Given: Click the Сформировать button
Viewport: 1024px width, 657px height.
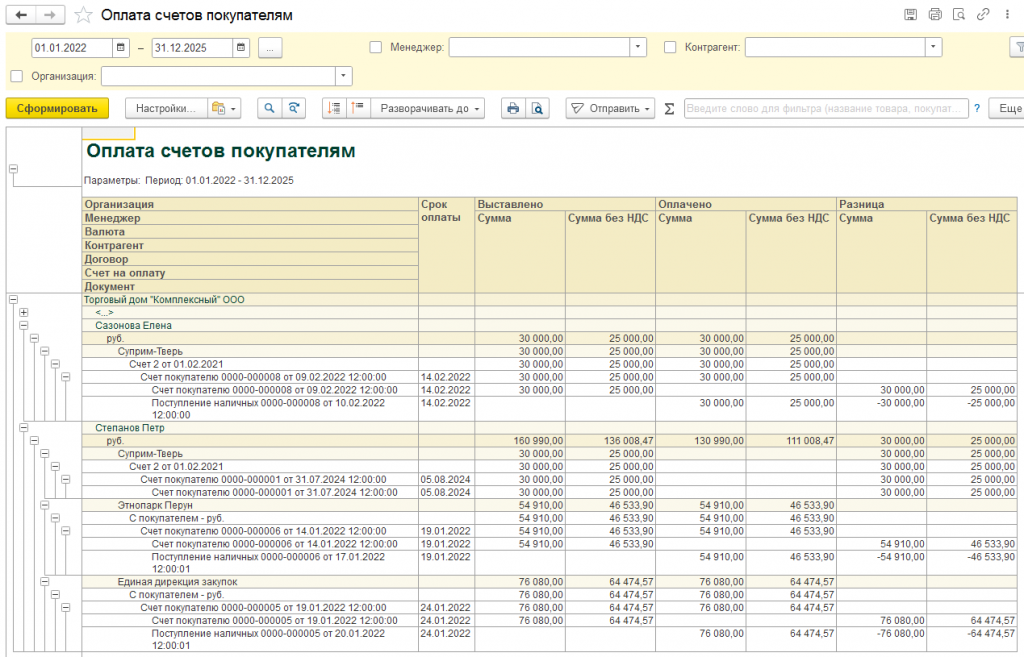Looking at the screenshot, I should click(x=57, y=108).
